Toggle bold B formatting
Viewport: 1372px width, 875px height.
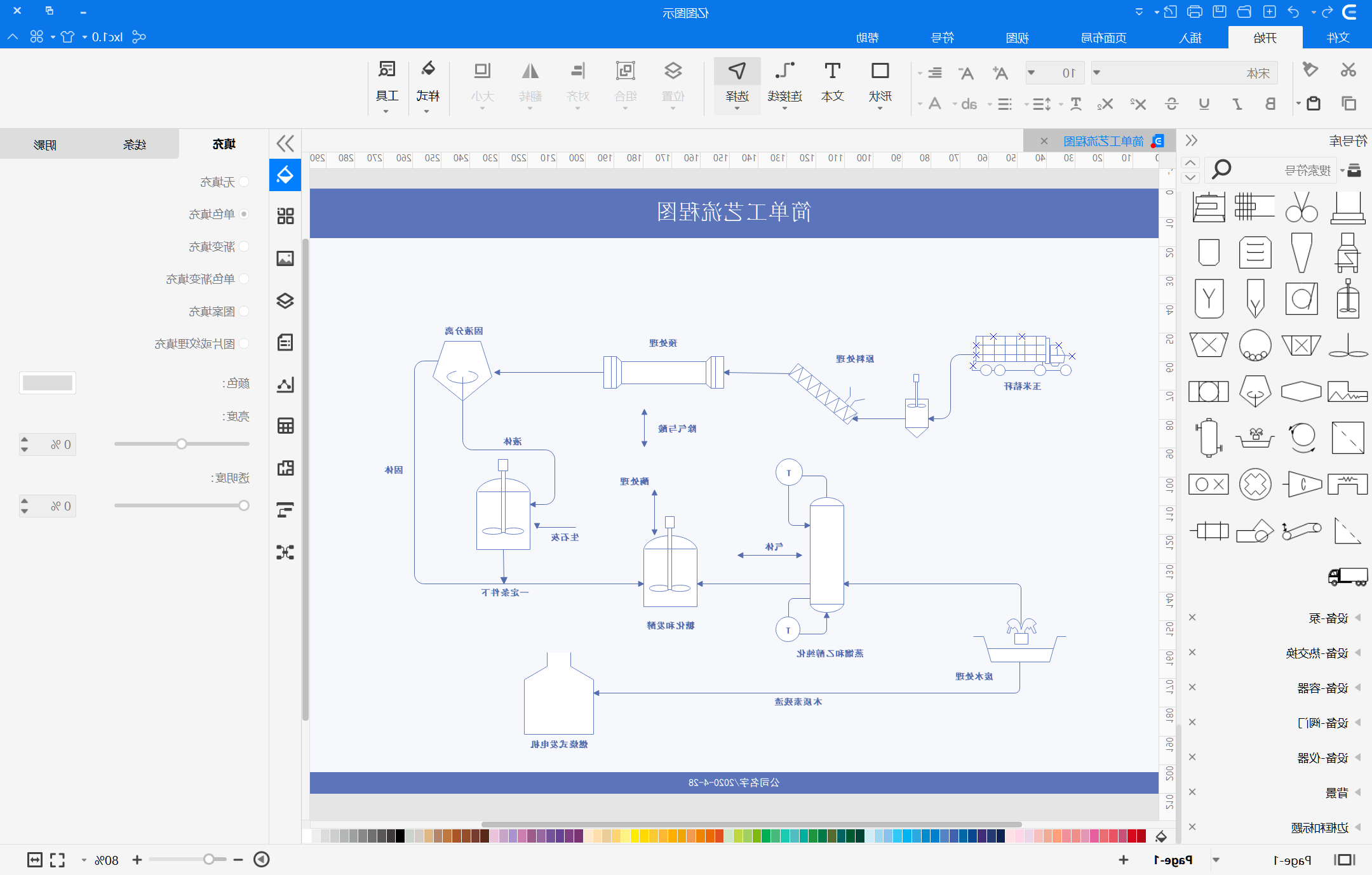pyautogui.click(x=1270, y=104)
